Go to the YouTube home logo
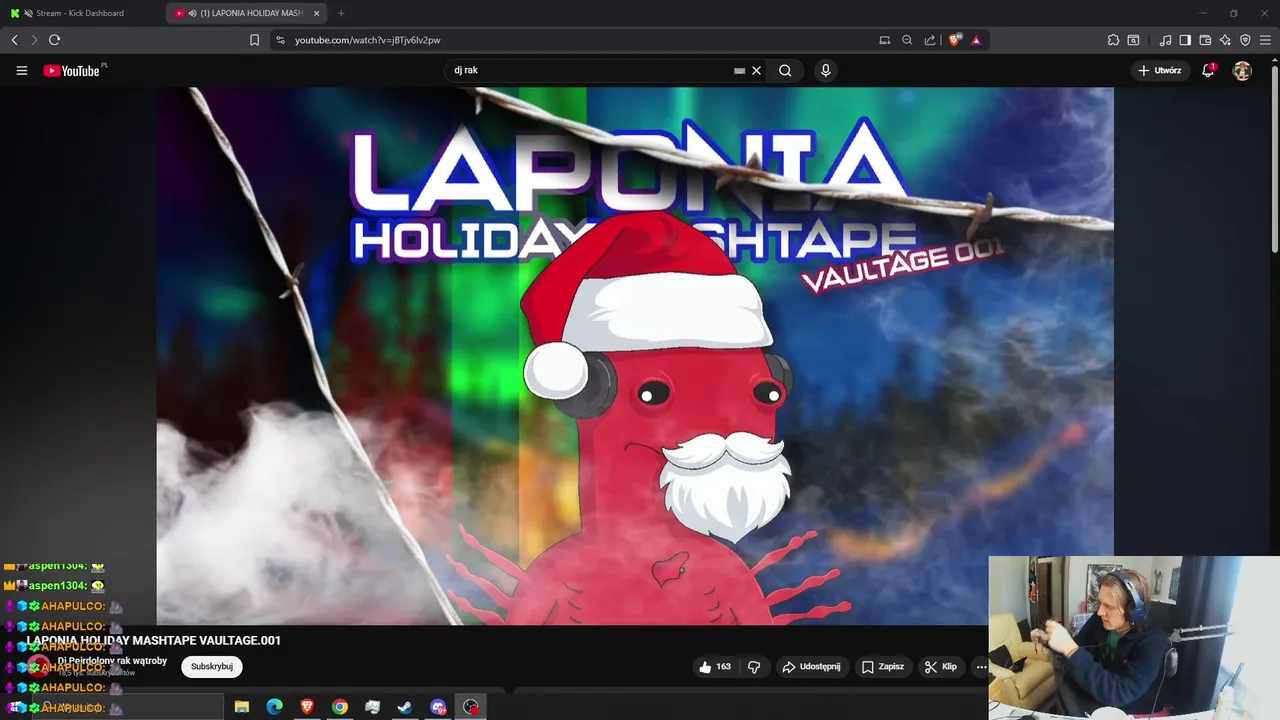The height and width of the screenshot is (720, 1280). 74,71
